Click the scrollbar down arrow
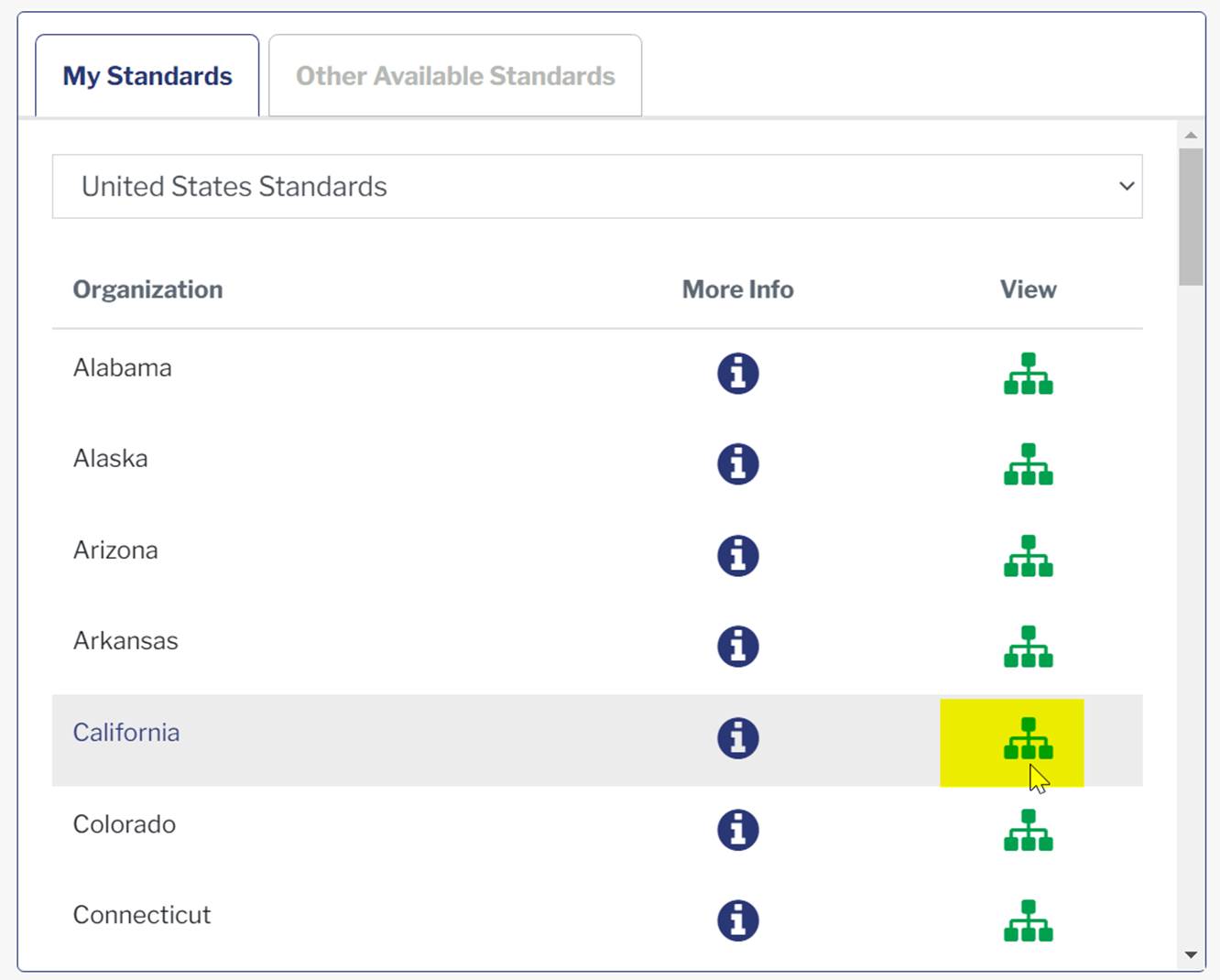This screenshot has width=1220, height=980. point(1191,954)
